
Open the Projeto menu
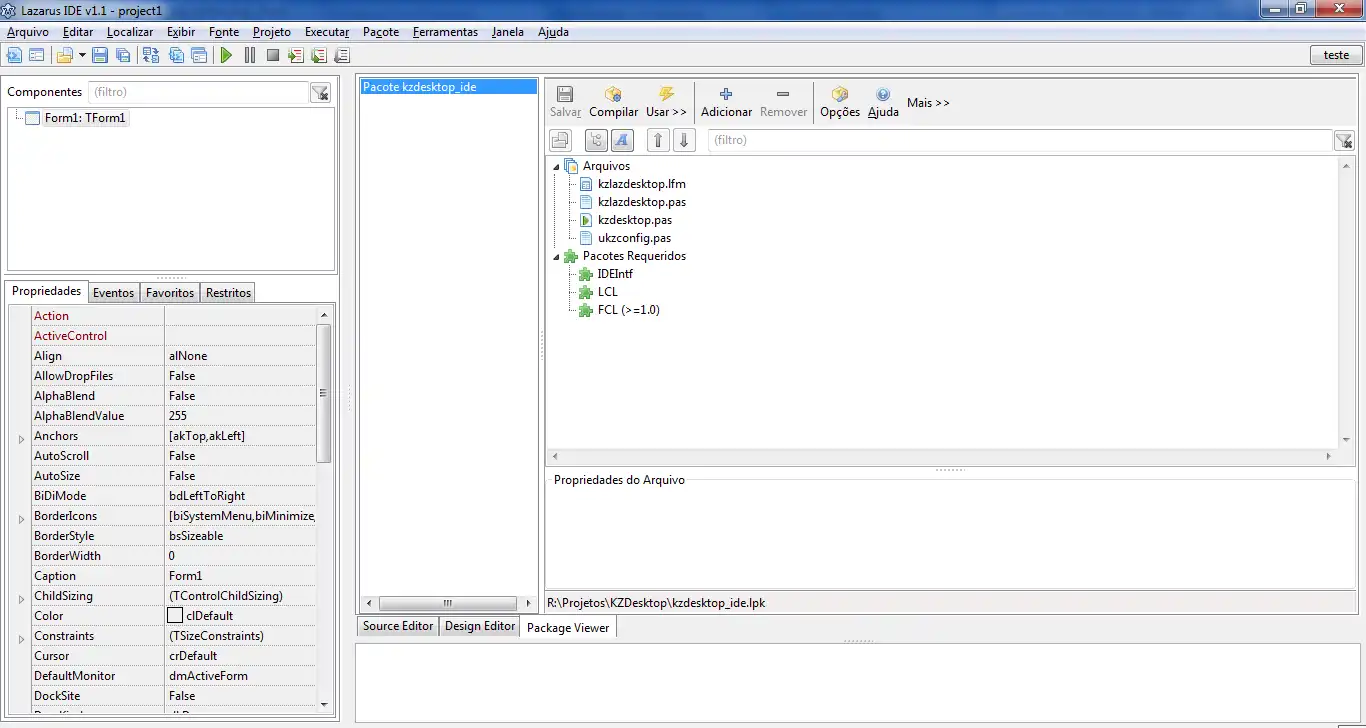point(272,32)
